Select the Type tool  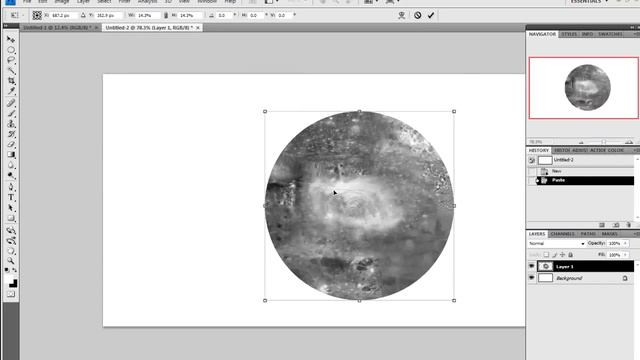coord(11,198)
